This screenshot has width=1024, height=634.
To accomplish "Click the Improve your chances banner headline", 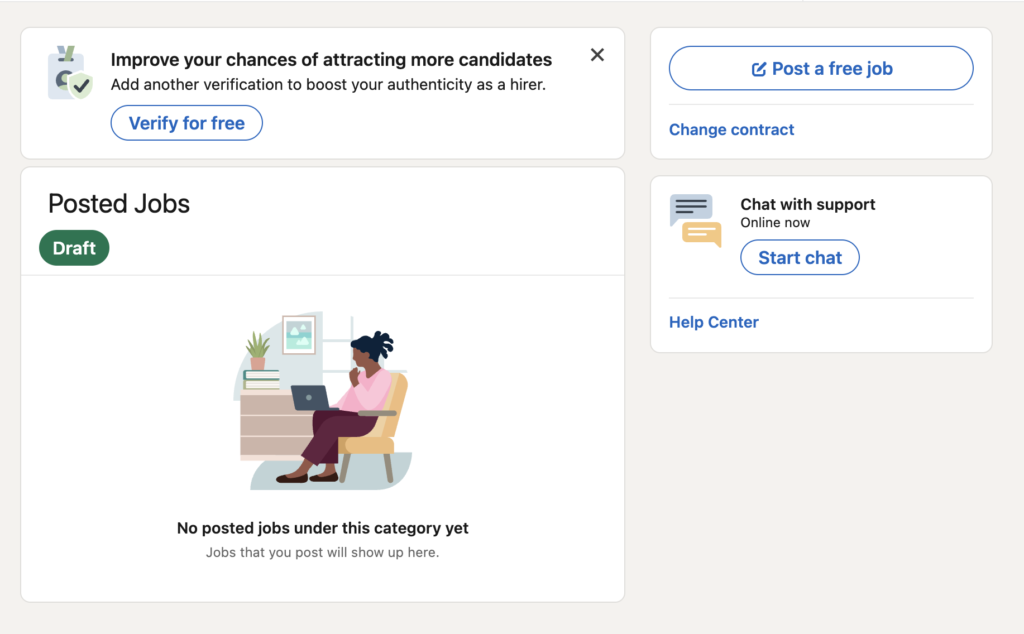I will pyautogui.click(x=332, y=59).
